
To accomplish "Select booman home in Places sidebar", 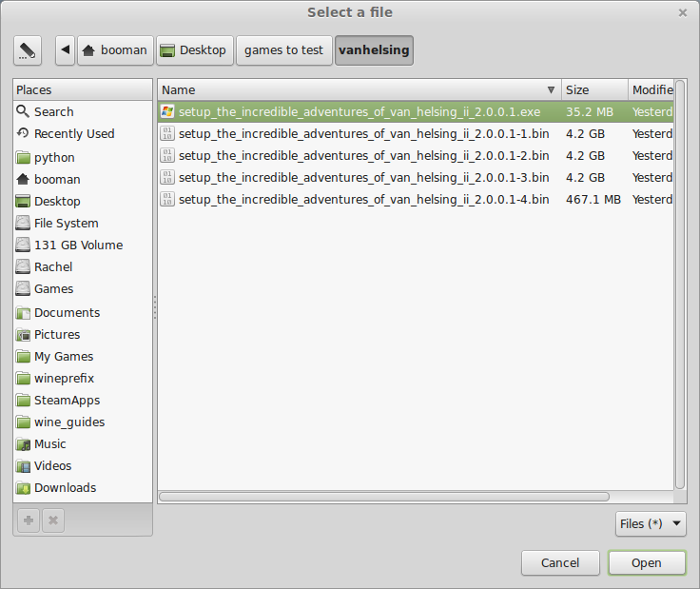I will pos(82,180).
